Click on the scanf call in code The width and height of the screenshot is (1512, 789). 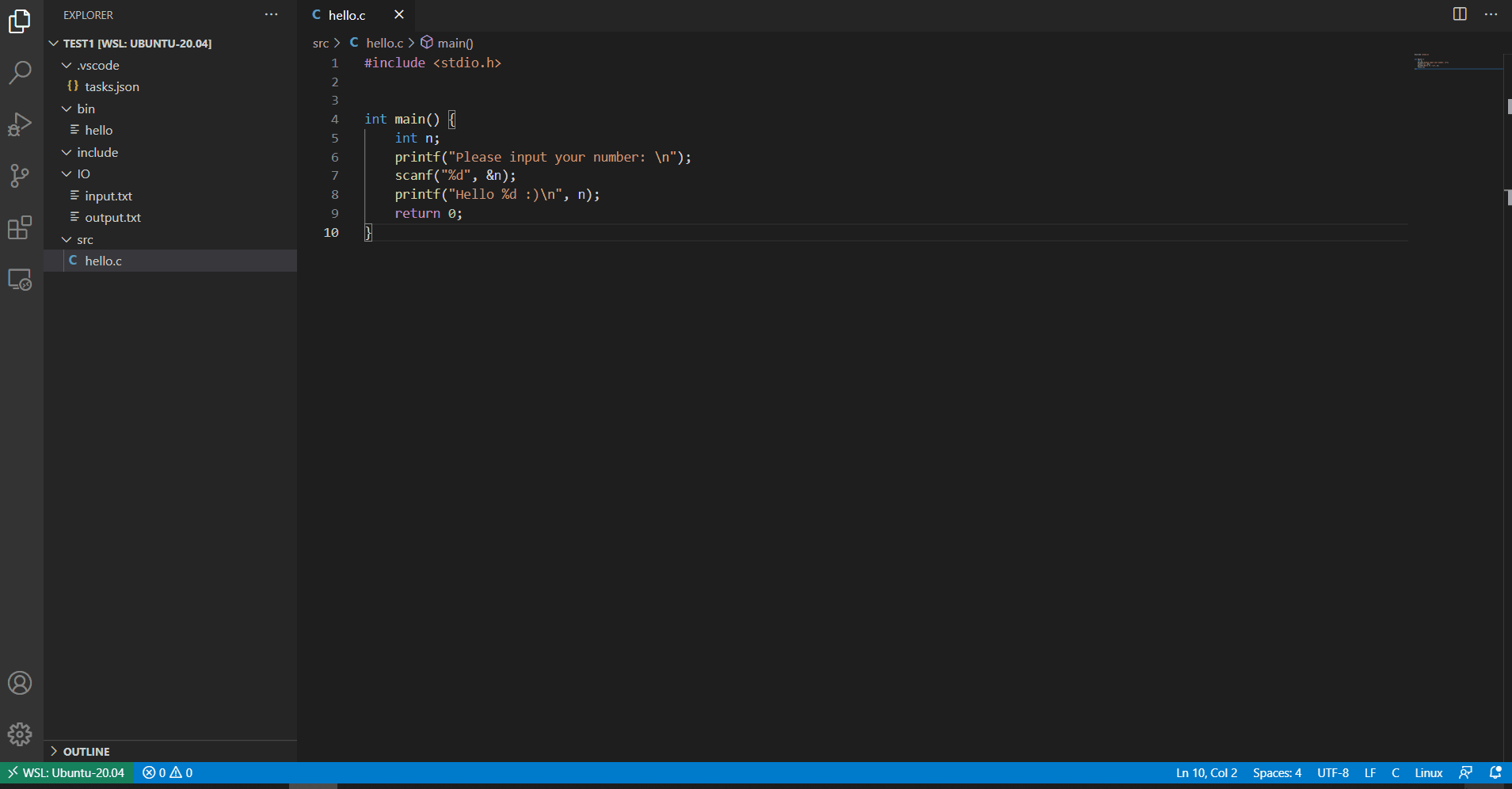pos(455,175)
